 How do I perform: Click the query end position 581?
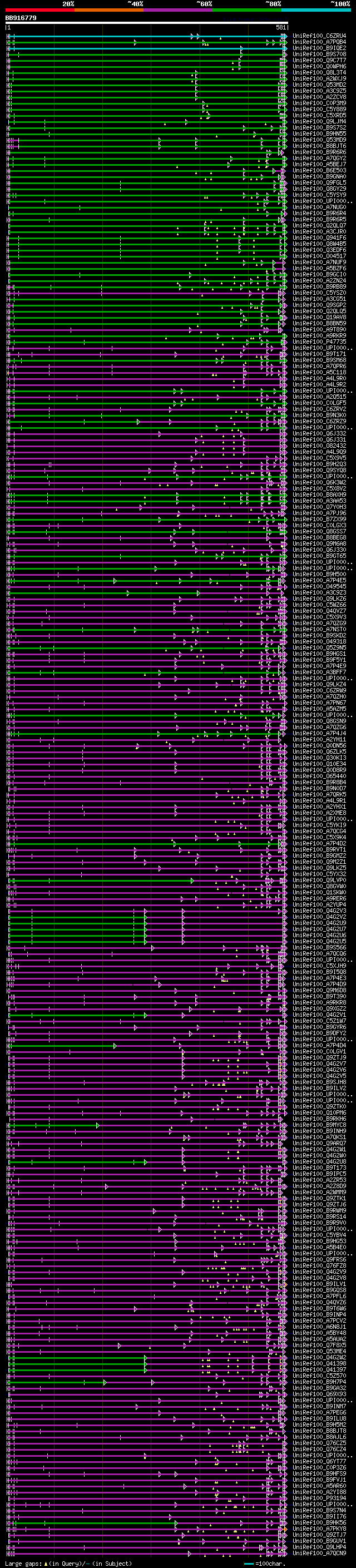280,27
